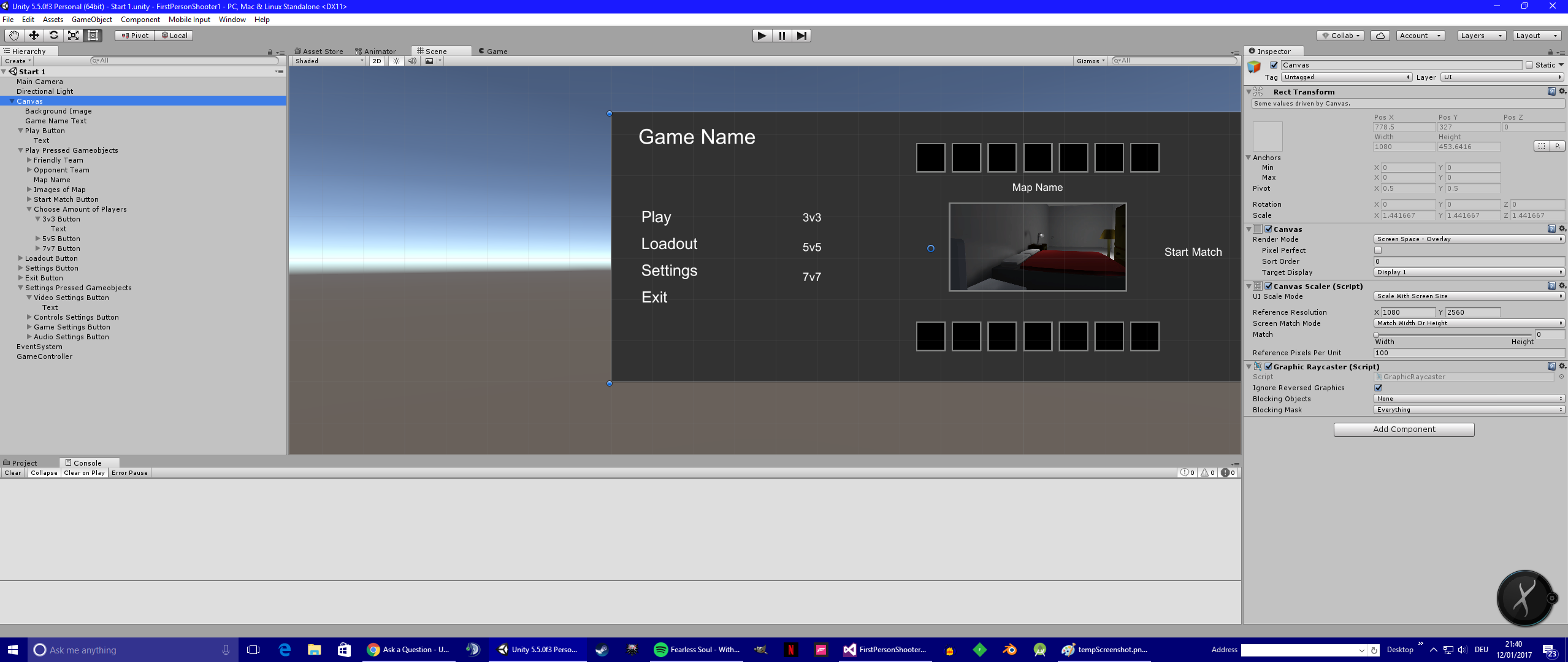Viewport: 1568px width, 662px height.
Task: Open the Screen Match Mode dropdown
Action: [1469, 323]
